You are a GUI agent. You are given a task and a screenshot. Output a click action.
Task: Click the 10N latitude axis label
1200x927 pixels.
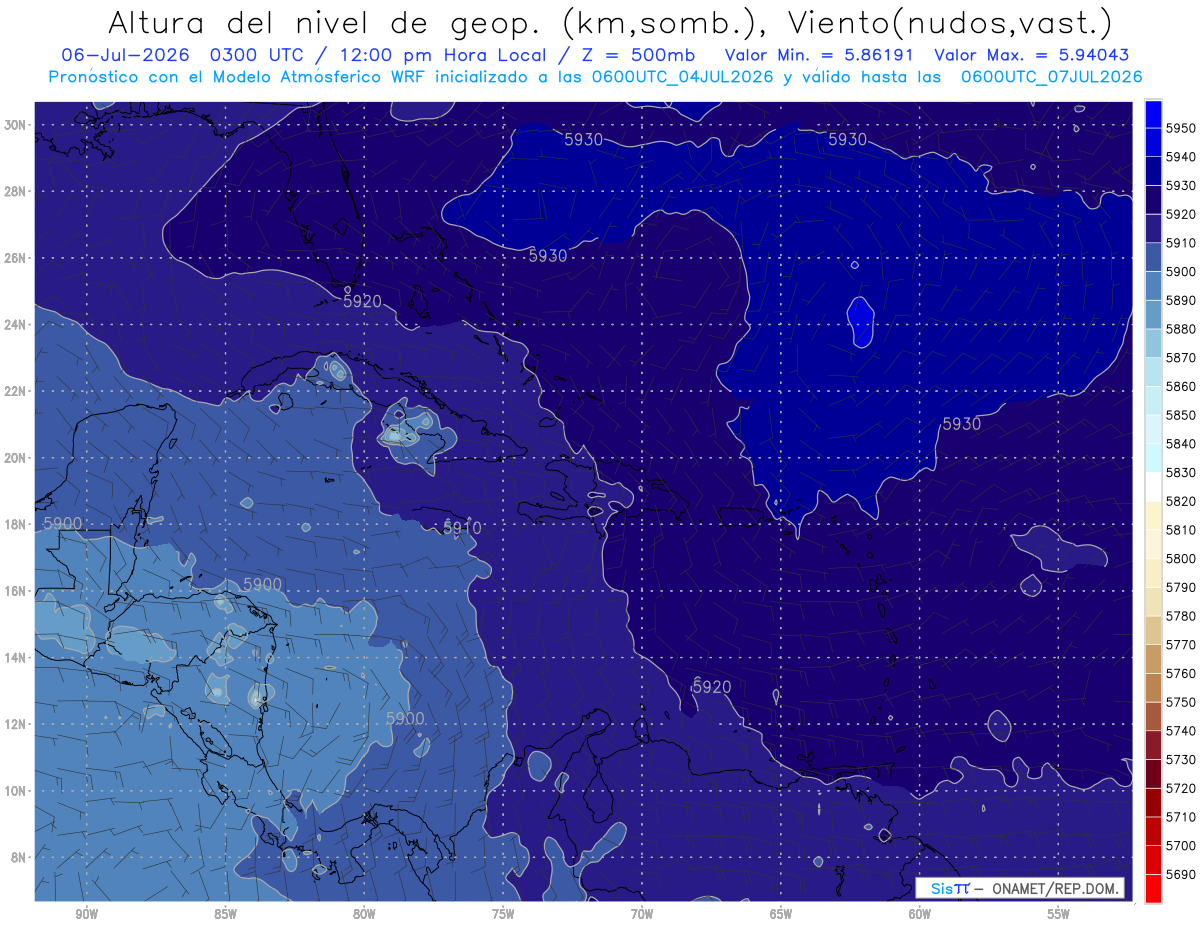pos(15,791)
